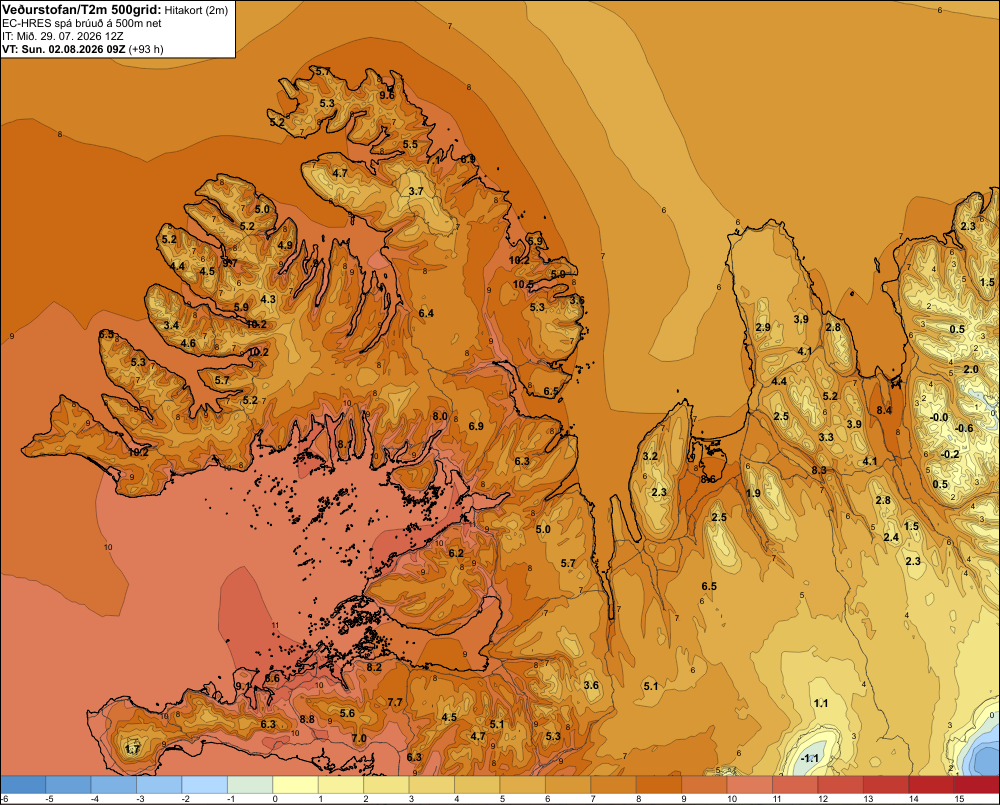Image resolution: width=1000 pixels, height=805 pixels.
Task: Click the map title Veðurstofan/T2m 500grid
Action: [82, 10]
